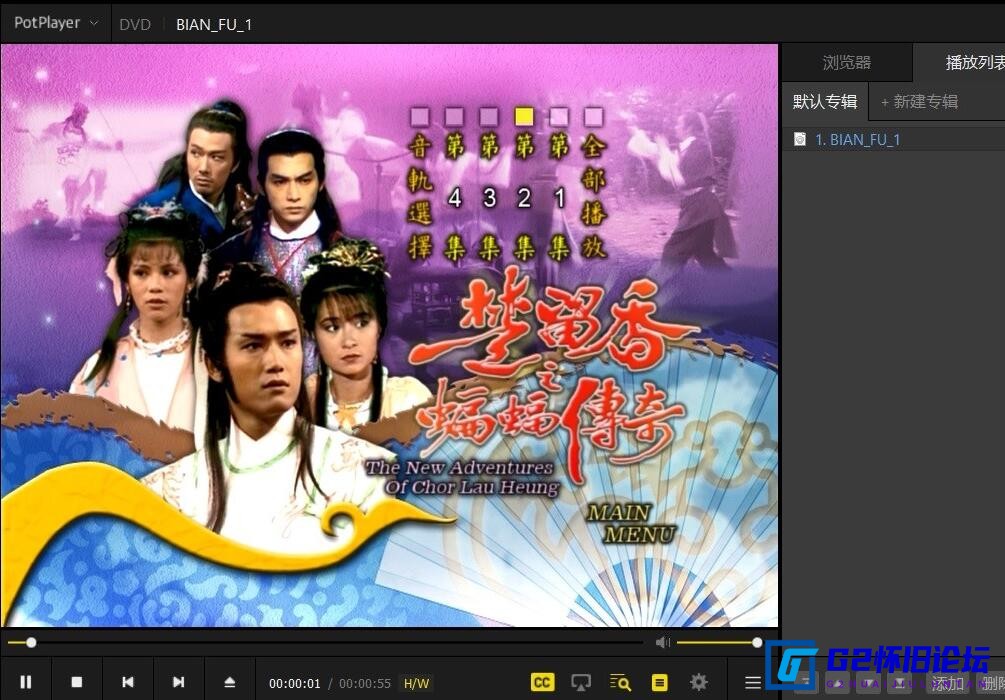Toggle subtitles with the CC icon
Image resolution: width=1005 pixels, height=700 pixels.
[x=542, y=682]
